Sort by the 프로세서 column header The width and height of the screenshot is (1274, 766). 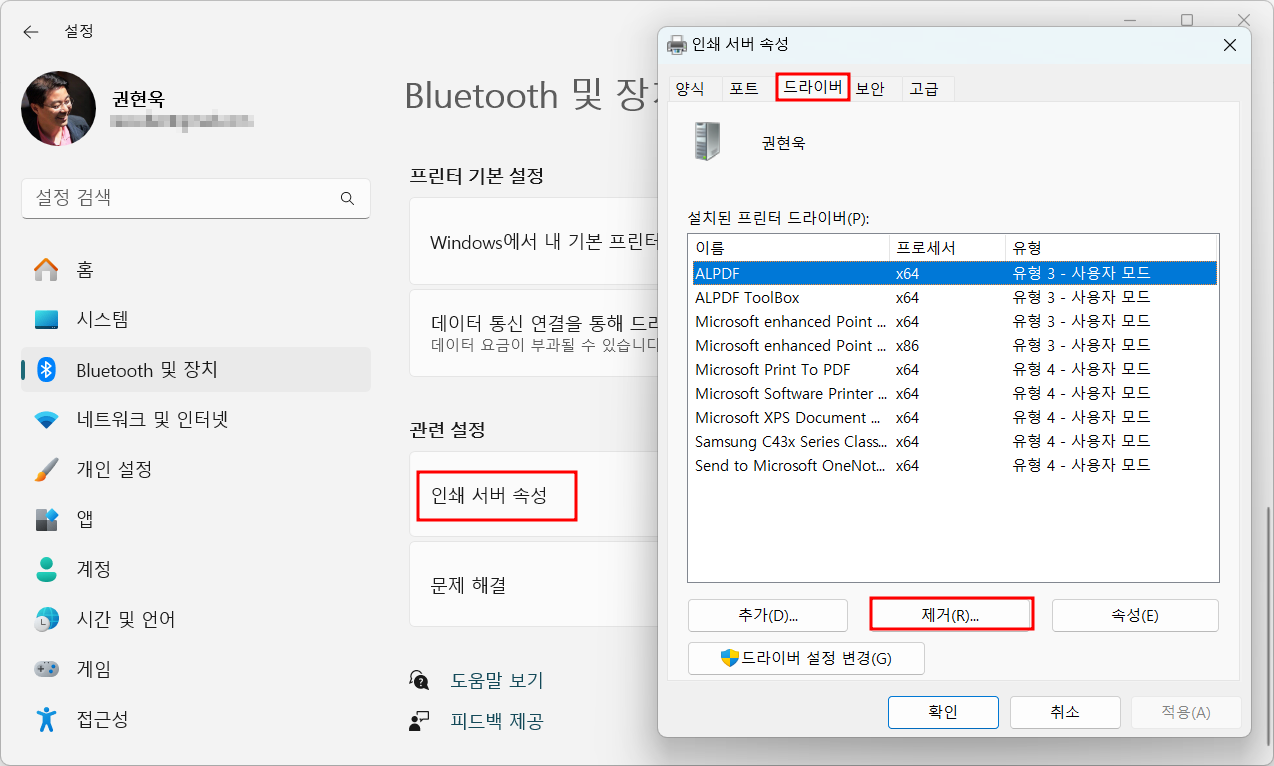pyautogui.click(x=947, y=248)
